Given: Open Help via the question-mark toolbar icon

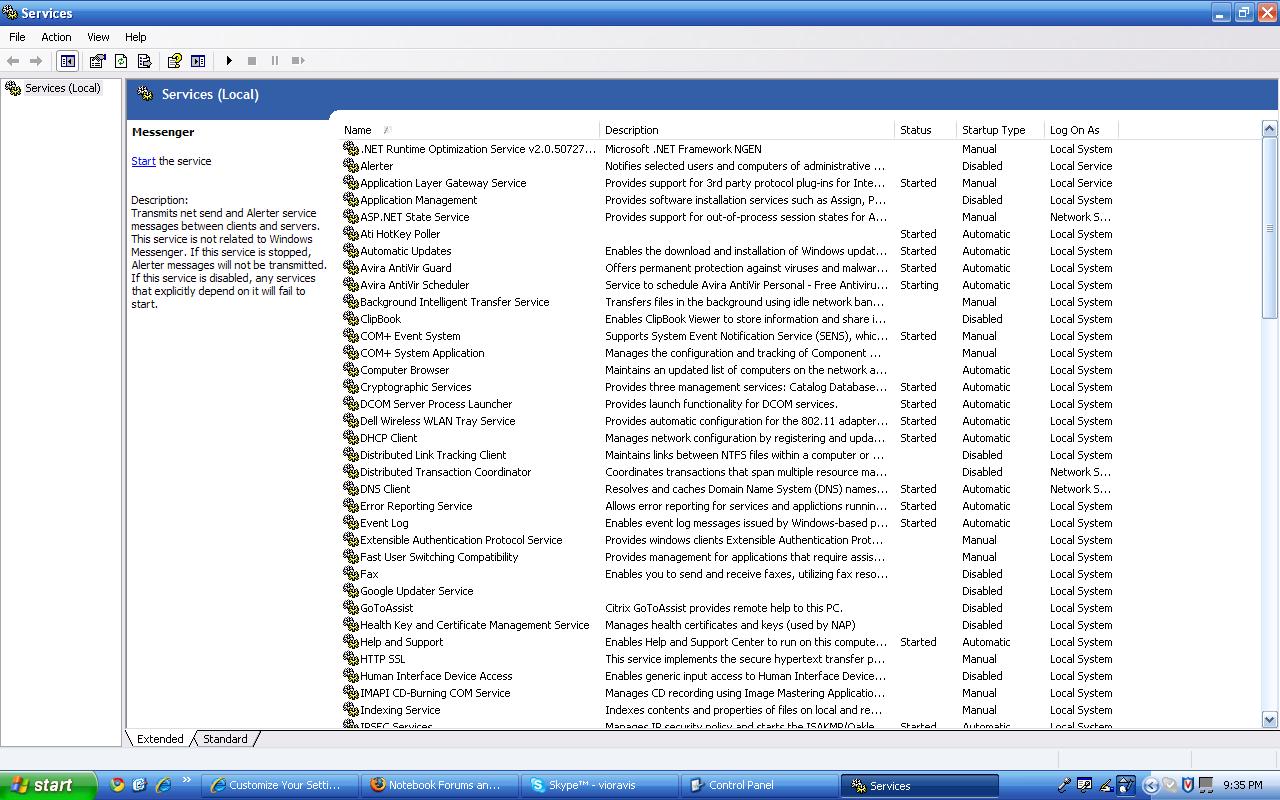Looking at the screenshot, I should [174, 61].
